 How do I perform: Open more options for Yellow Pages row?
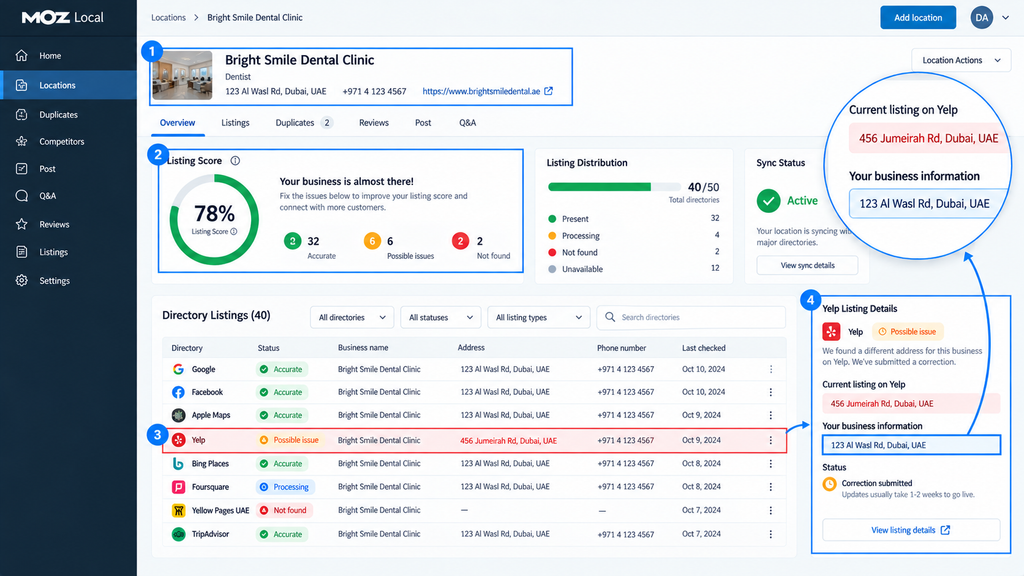pyautogui.click(x=771, y=510)
